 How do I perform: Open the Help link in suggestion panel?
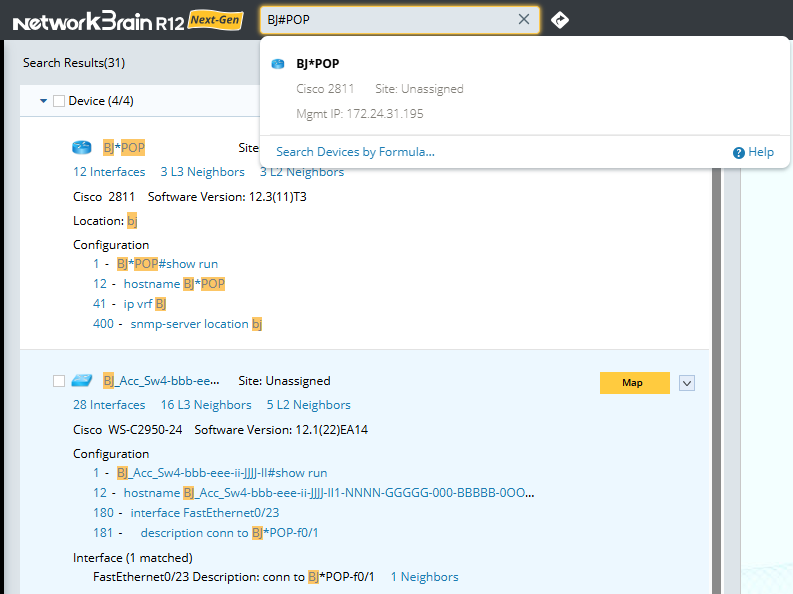coord(761,152)
